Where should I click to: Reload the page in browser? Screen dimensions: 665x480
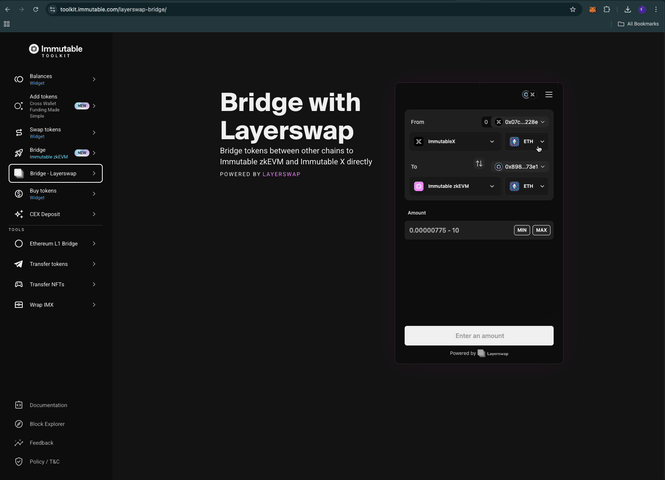[36, 9]
